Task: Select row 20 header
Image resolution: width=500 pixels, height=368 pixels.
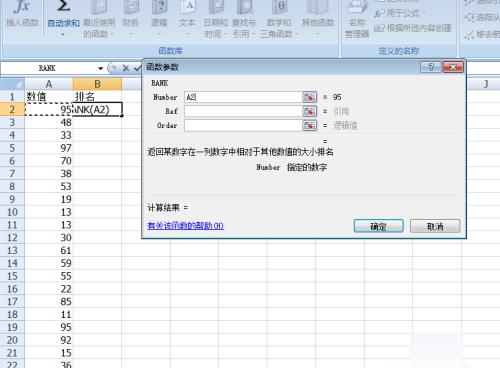Action: pos(12,340)
